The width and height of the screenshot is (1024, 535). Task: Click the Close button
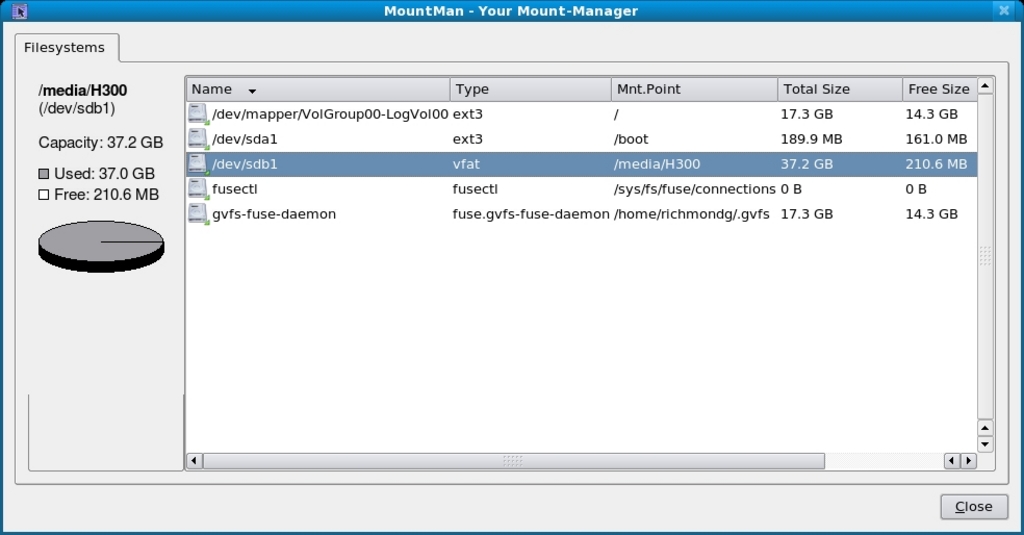(x=974, y=507)
